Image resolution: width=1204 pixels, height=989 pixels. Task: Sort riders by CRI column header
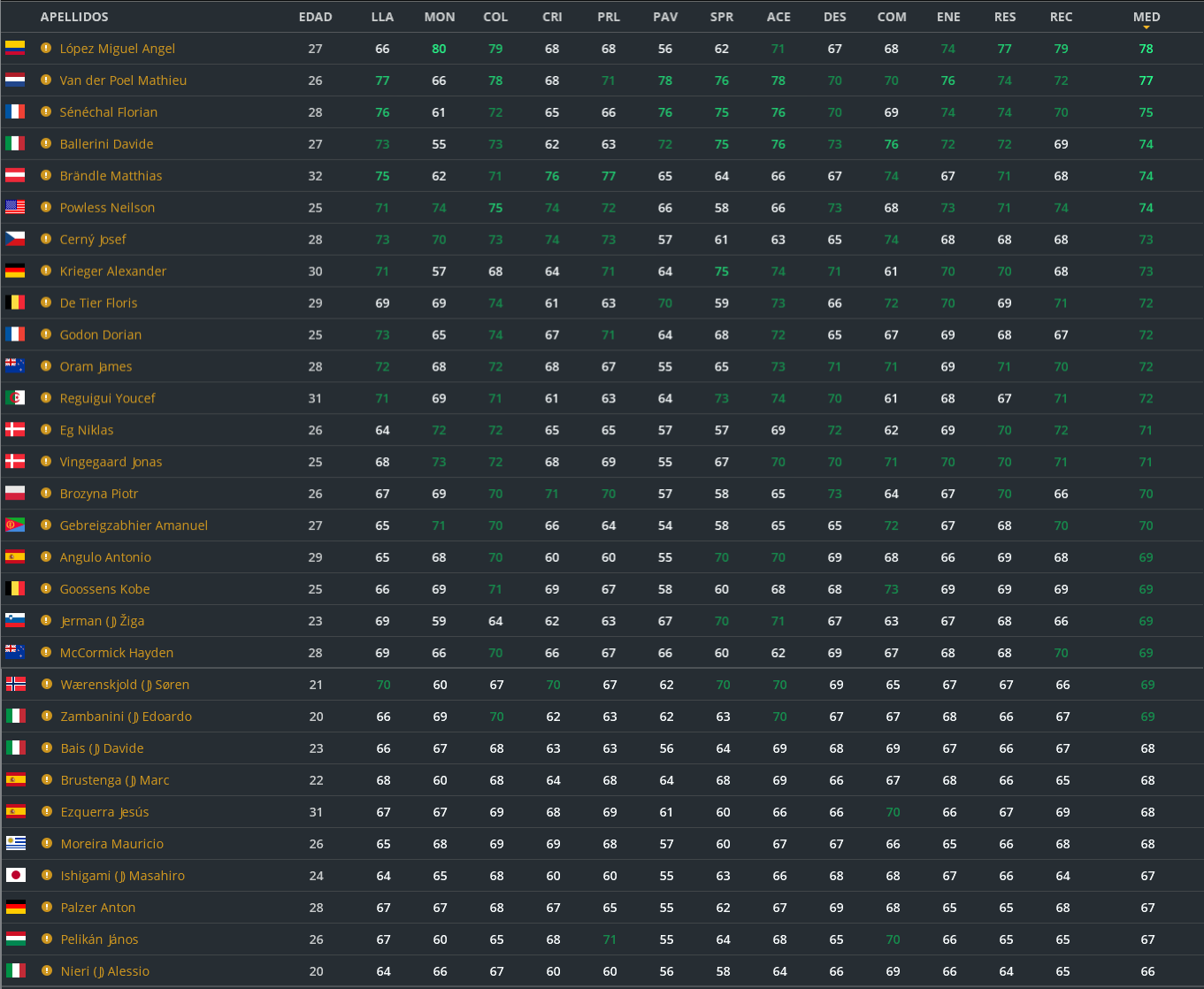[x=552, y=17]
